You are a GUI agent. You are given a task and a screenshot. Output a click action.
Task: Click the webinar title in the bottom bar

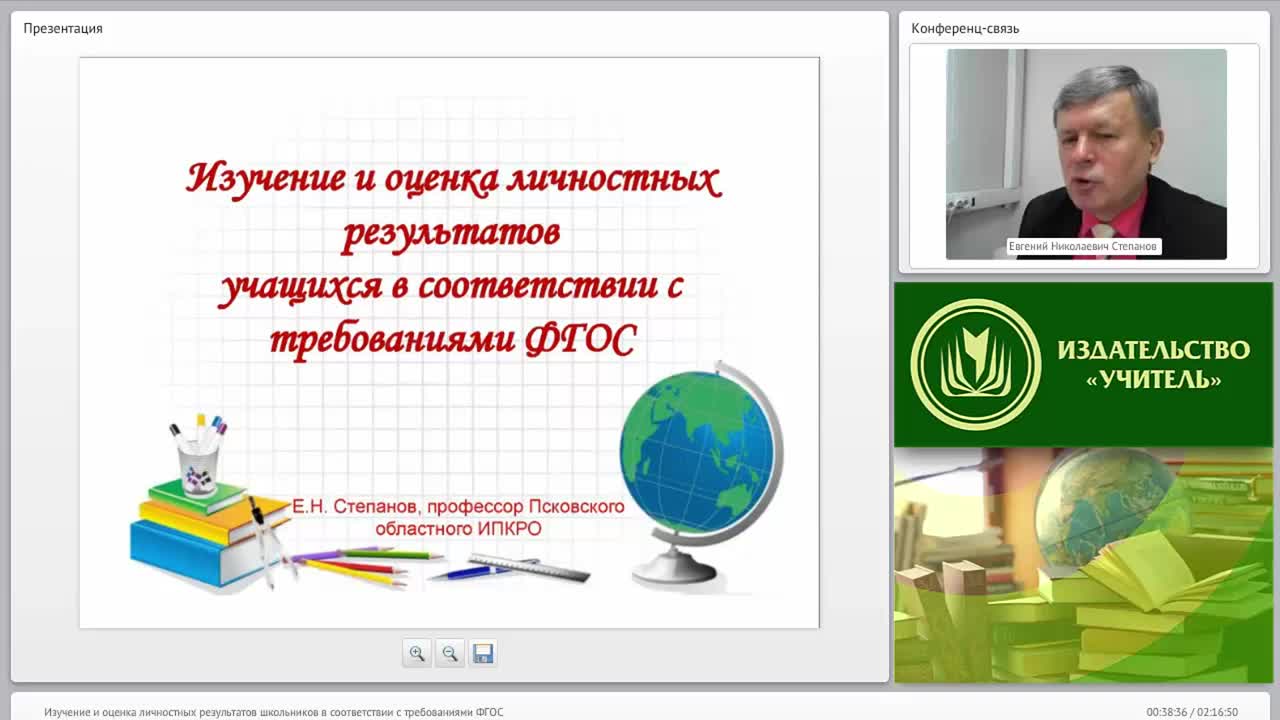point(274,712)
